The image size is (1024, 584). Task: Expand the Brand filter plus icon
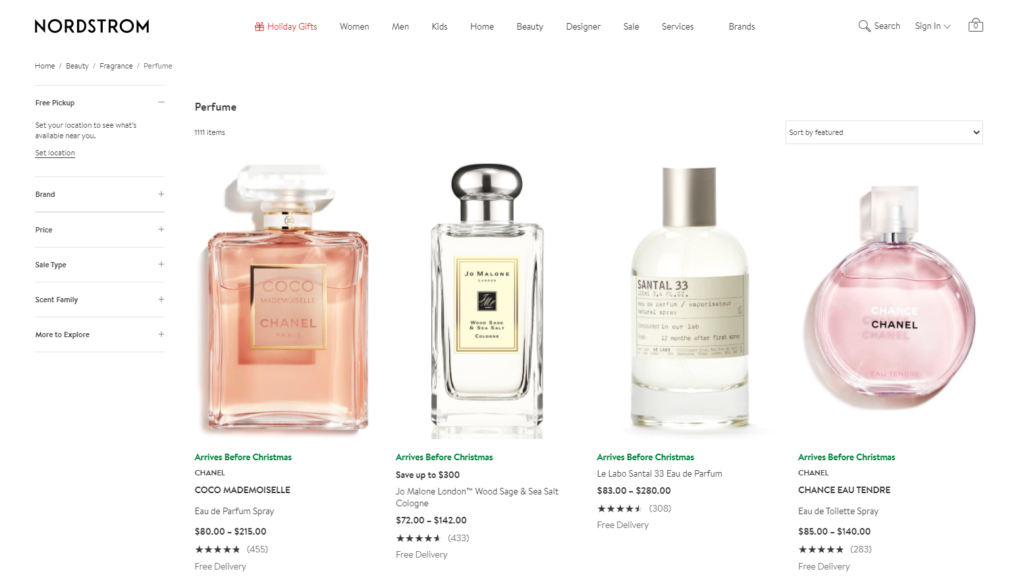coord(161,194)
